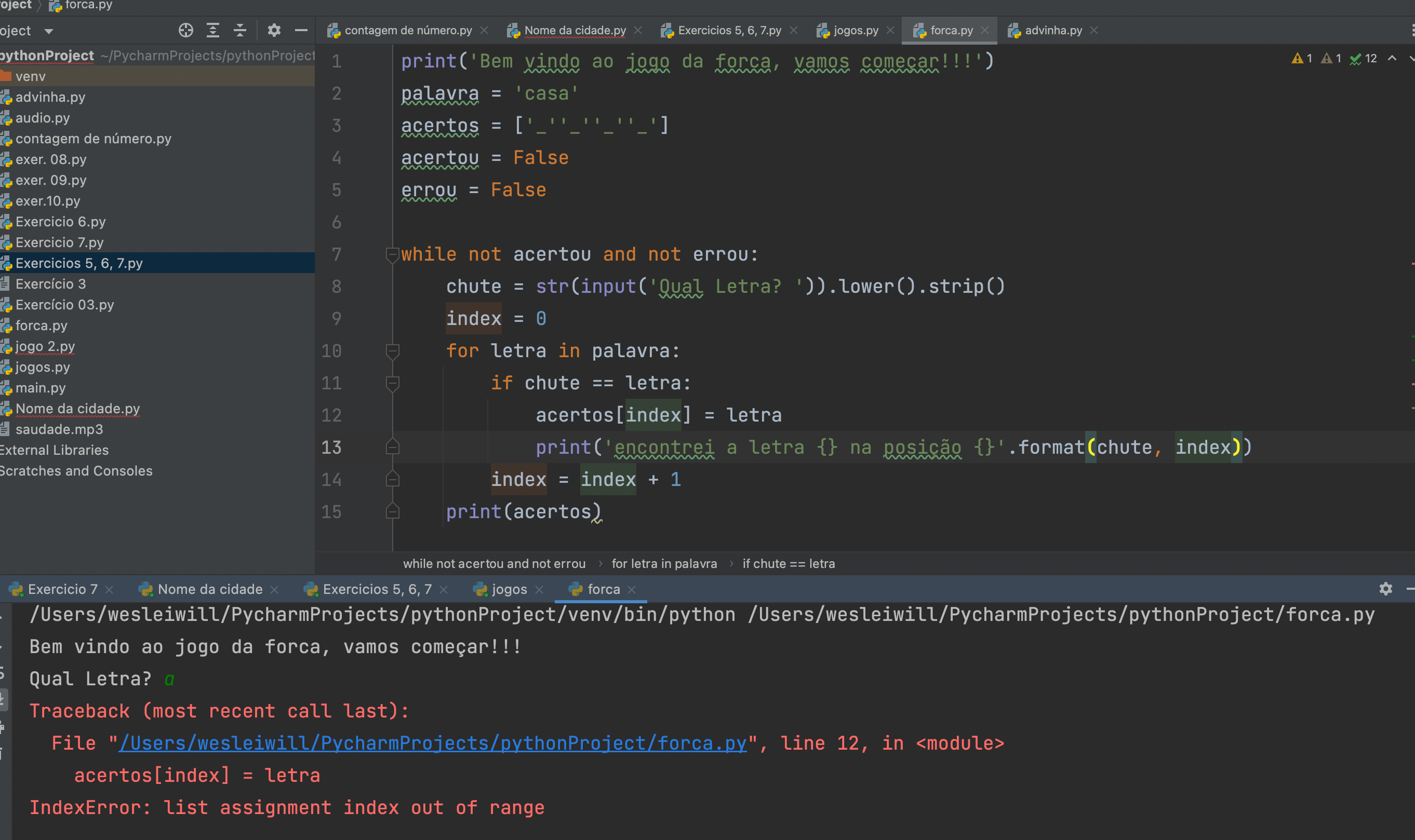
Task: Select saudade.mp3 in project tree
Action: tap(59, 429)
